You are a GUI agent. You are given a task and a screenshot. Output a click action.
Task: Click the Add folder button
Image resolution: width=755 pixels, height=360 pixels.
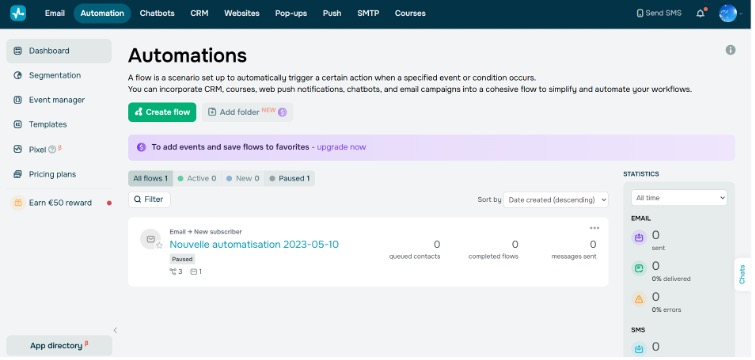[x=247, y=112]
